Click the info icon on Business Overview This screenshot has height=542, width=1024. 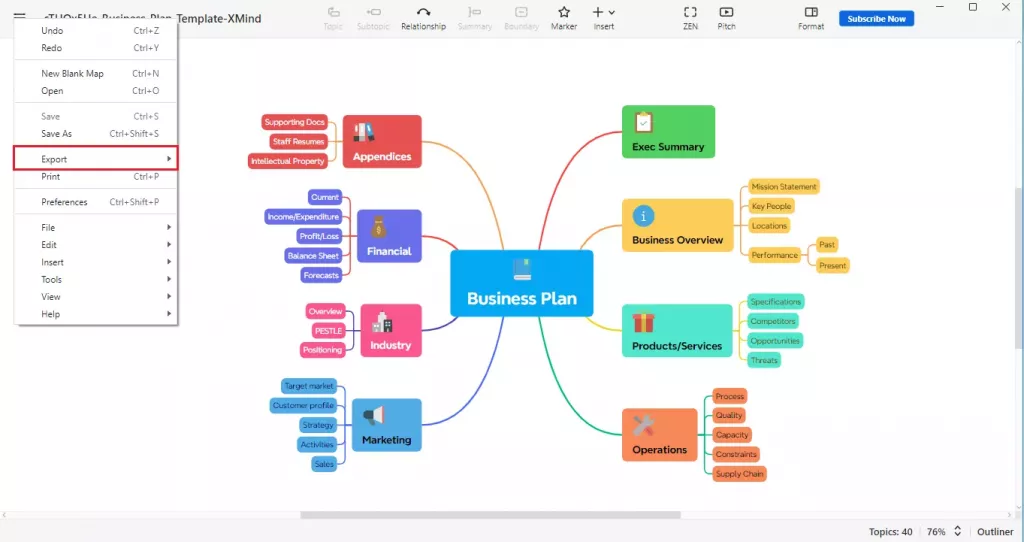click(x=643, y=216)
